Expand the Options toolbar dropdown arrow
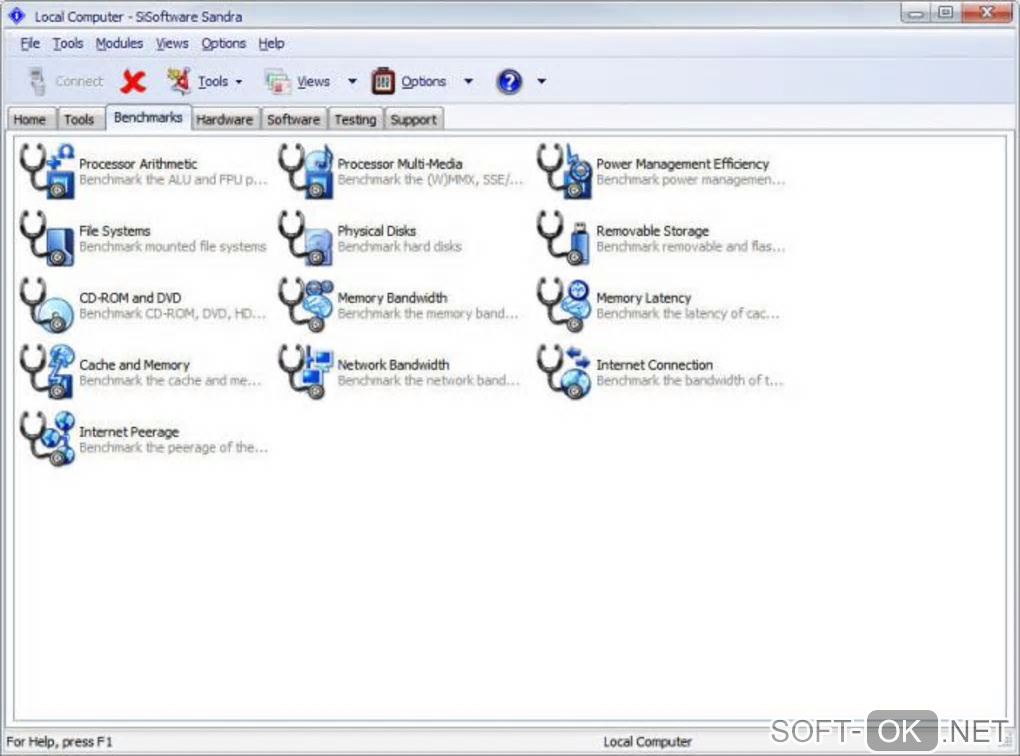 [468, 82]
